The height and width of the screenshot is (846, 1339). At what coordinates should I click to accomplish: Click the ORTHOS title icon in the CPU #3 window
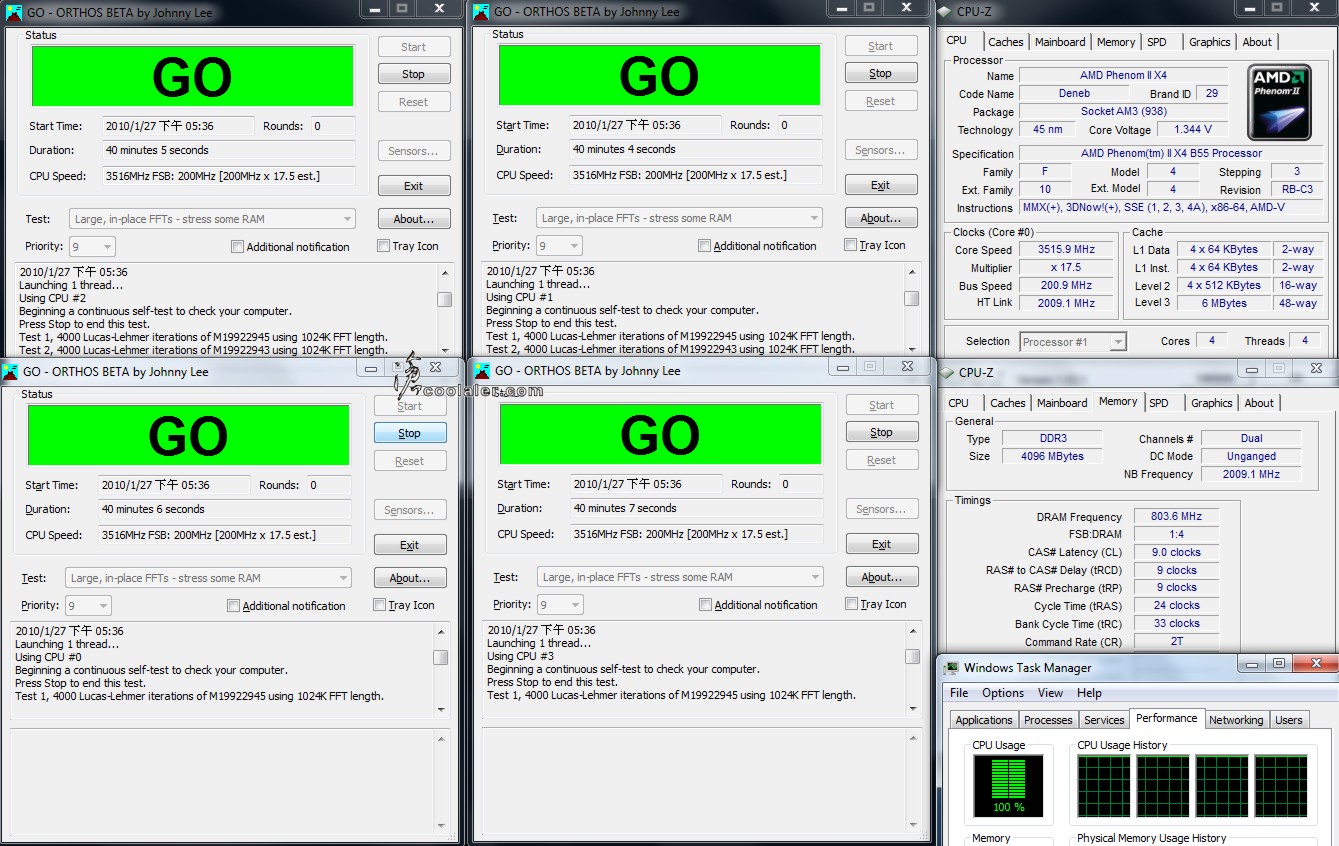pos(482,370)
